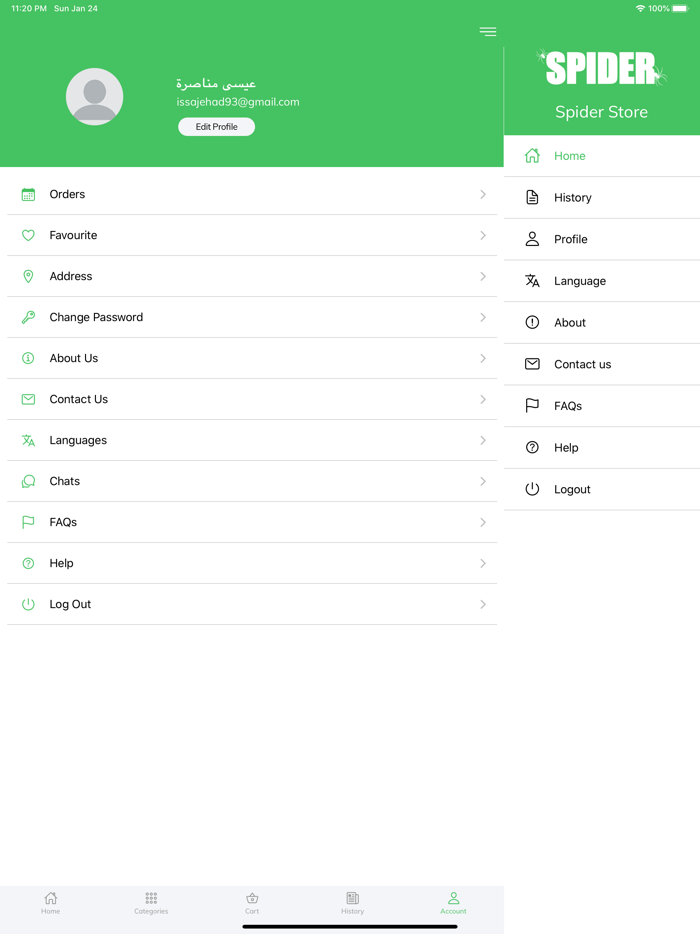Open History from the side drawer
The height and width of the screenshot is (934, 700).
pos(602,197)
